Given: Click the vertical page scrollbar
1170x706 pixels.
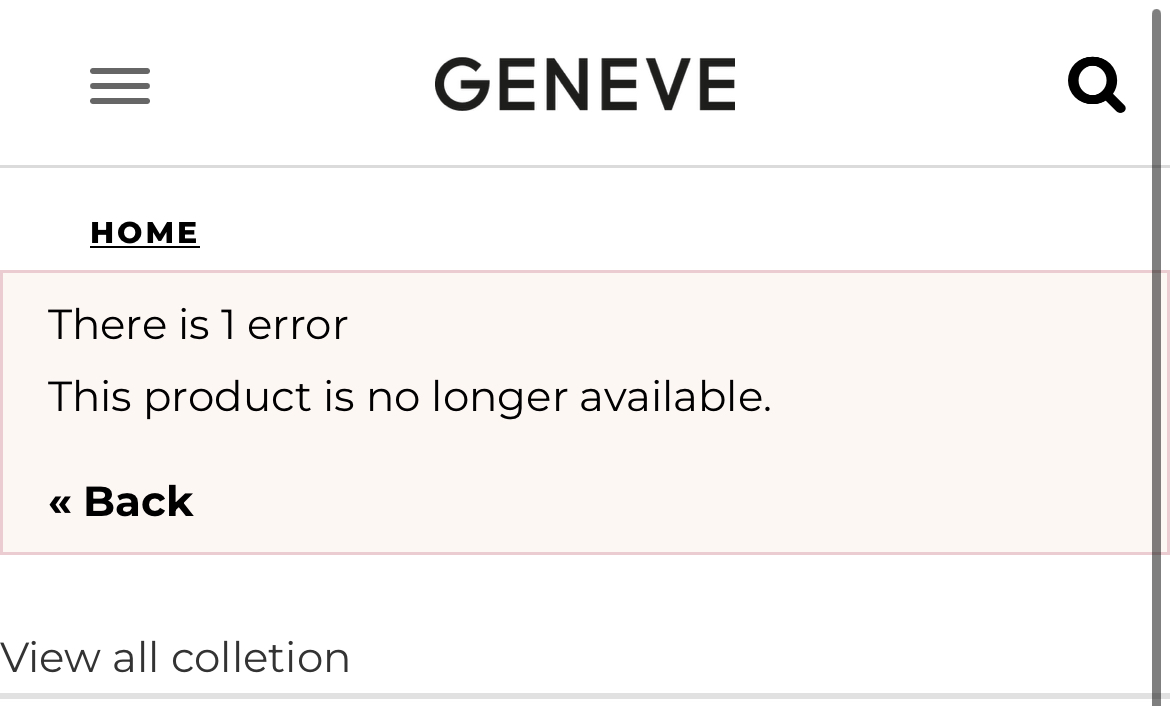Looking at the screenshot, I should pyautogui.click(x=1160, y=353).
